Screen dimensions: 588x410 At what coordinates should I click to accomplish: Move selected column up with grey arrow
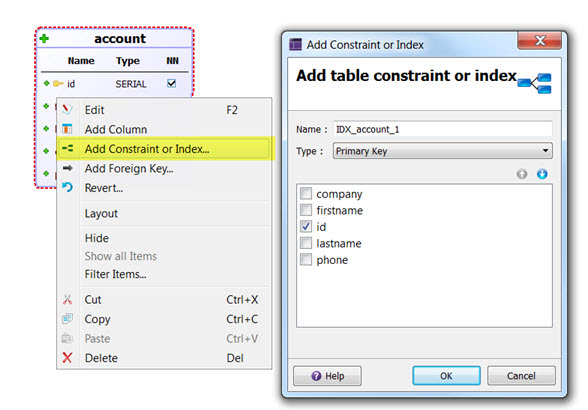(522, 174)
